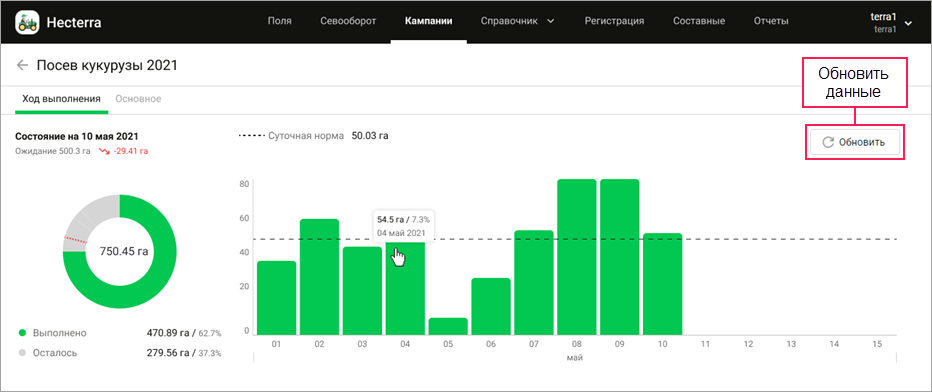Click the gray Осталось legend dot

[x=23, y=353]
